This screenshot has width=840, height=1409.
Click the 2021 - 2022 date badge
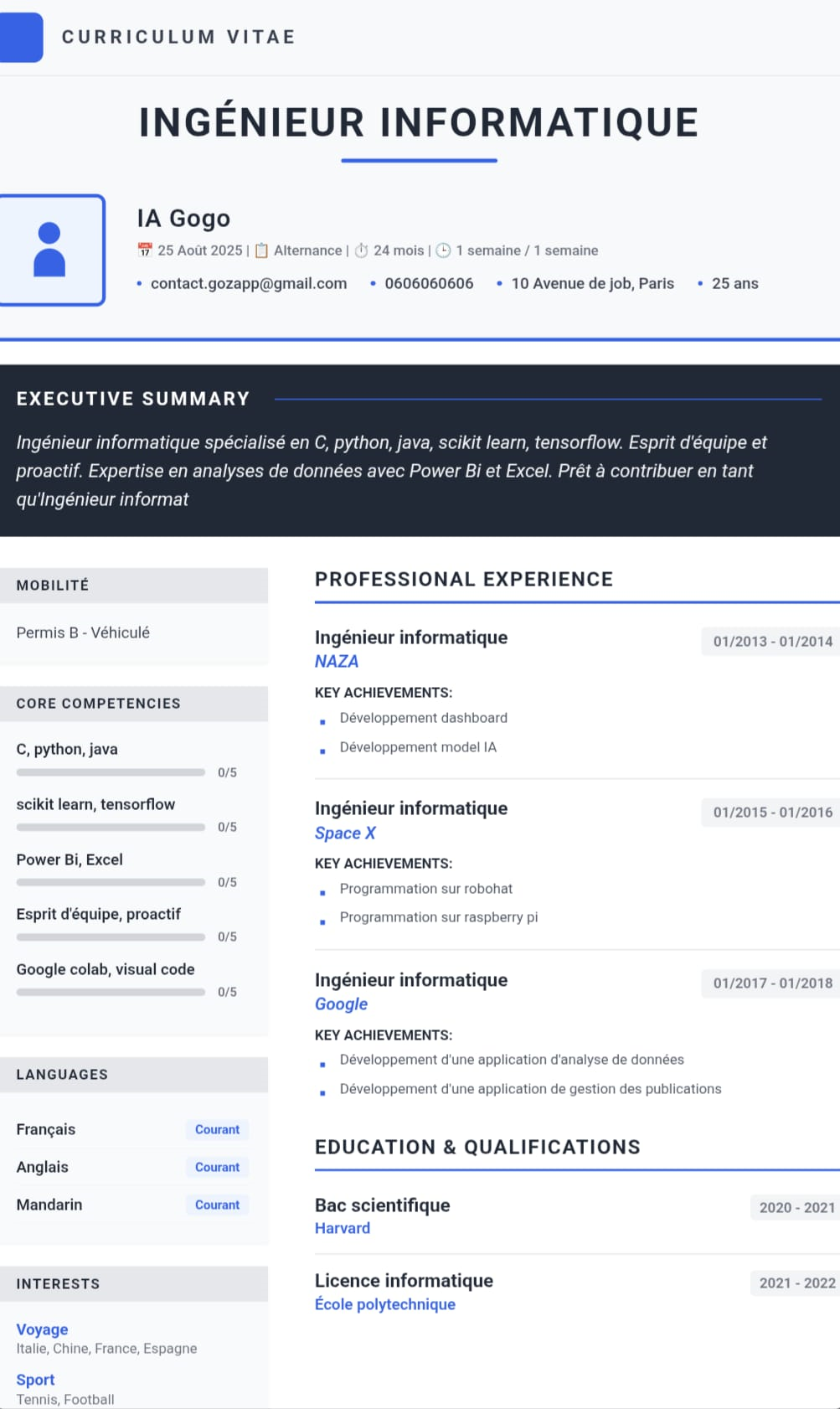tap(796, 1283)
